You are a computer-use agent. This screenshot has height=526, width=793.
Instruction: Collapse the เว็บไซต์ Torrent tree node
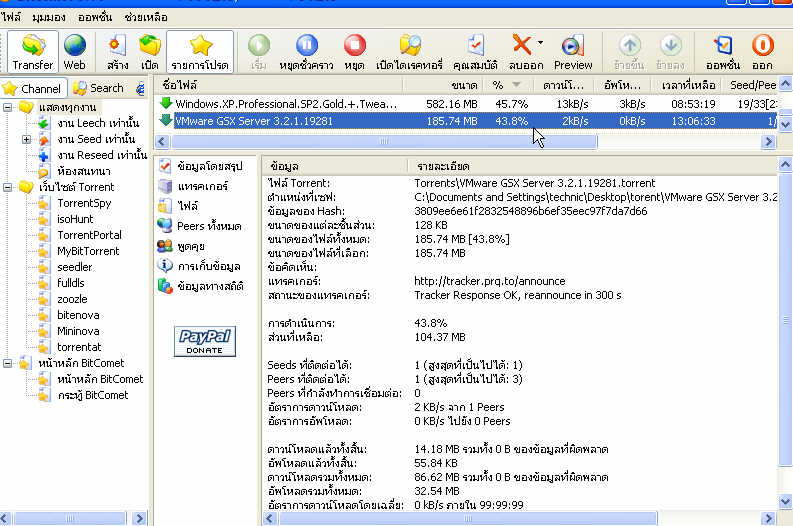pos(9,187)
